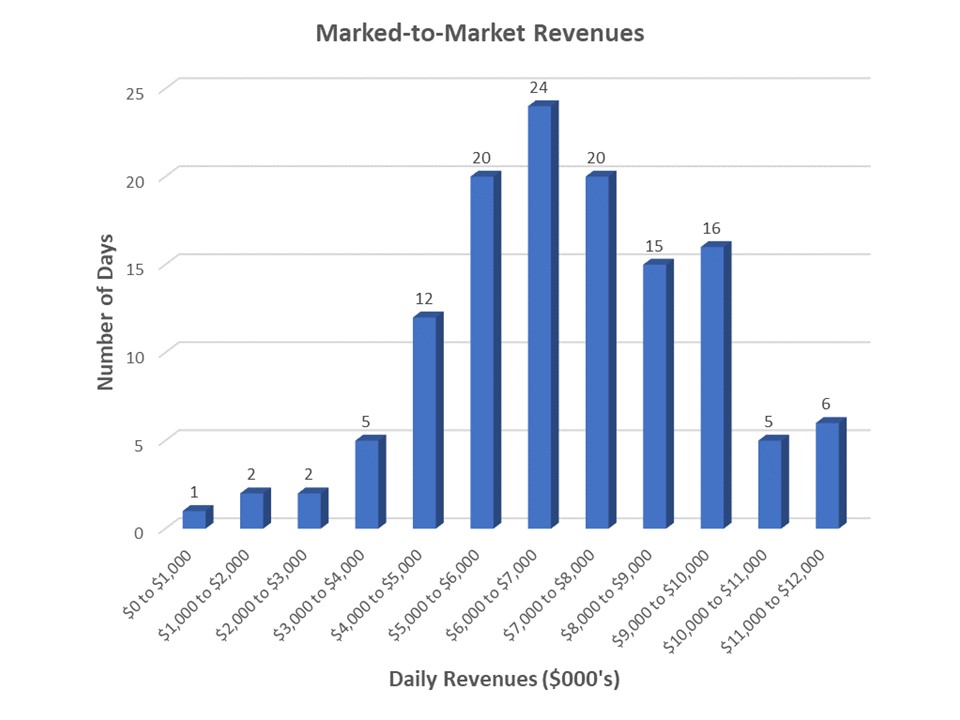
Task: Select the $5,000 to $6,000 bar
Action: click(x=482, y=352)
